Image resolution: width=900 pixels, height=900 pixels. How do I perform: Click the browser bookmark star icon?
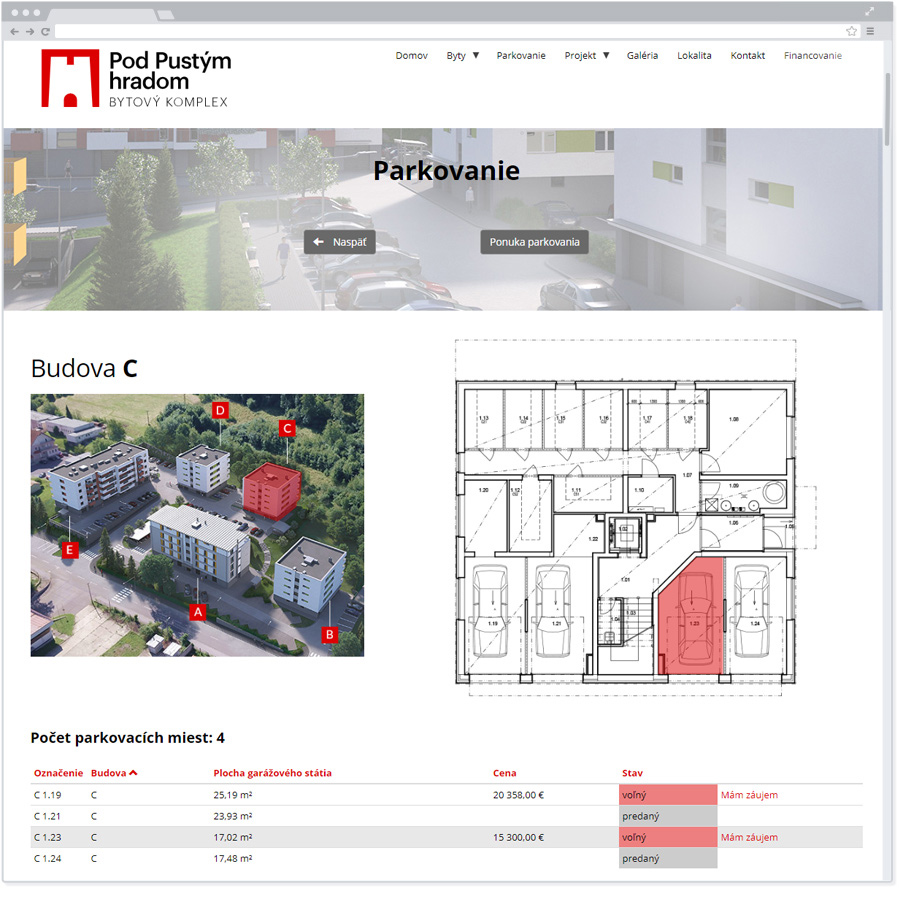point(852,31)
